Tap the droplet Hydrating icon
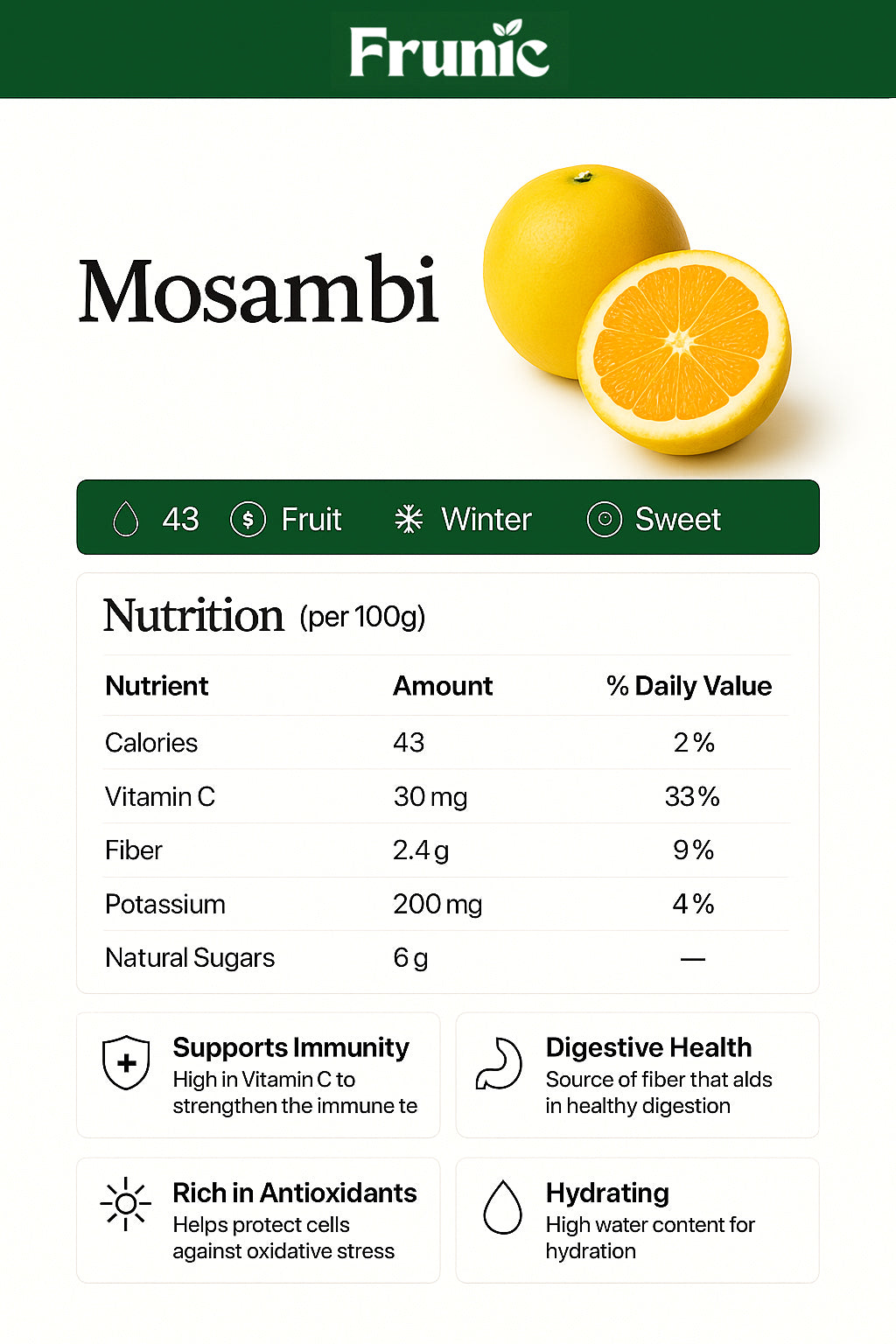Viewport: 896px width, 1344px height. 502,1207
